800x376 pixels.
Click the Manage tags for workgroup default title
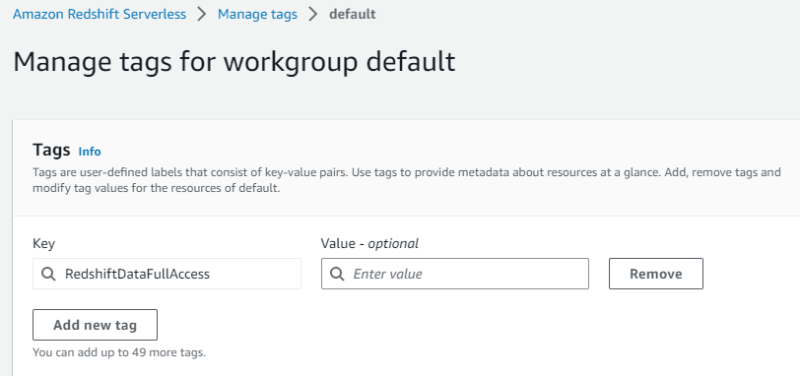(234, 62)
